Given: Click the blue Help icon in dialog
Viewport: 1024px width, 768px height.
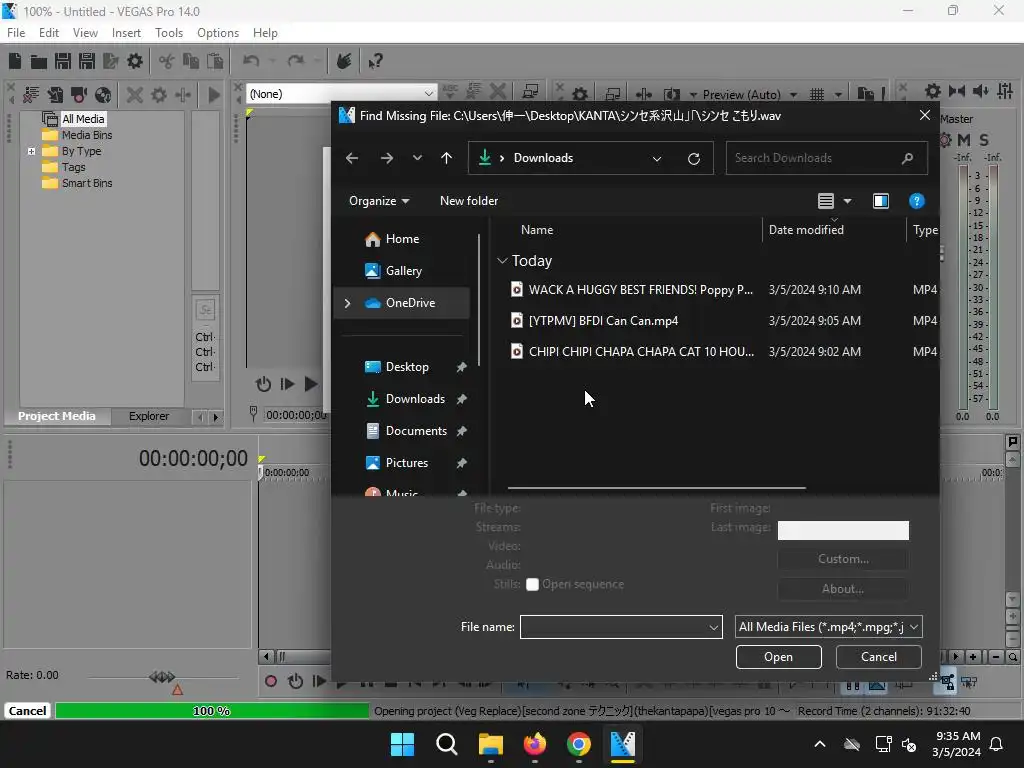Looking at the screenshot, I should pyautogui.click(x=916, y=201).
